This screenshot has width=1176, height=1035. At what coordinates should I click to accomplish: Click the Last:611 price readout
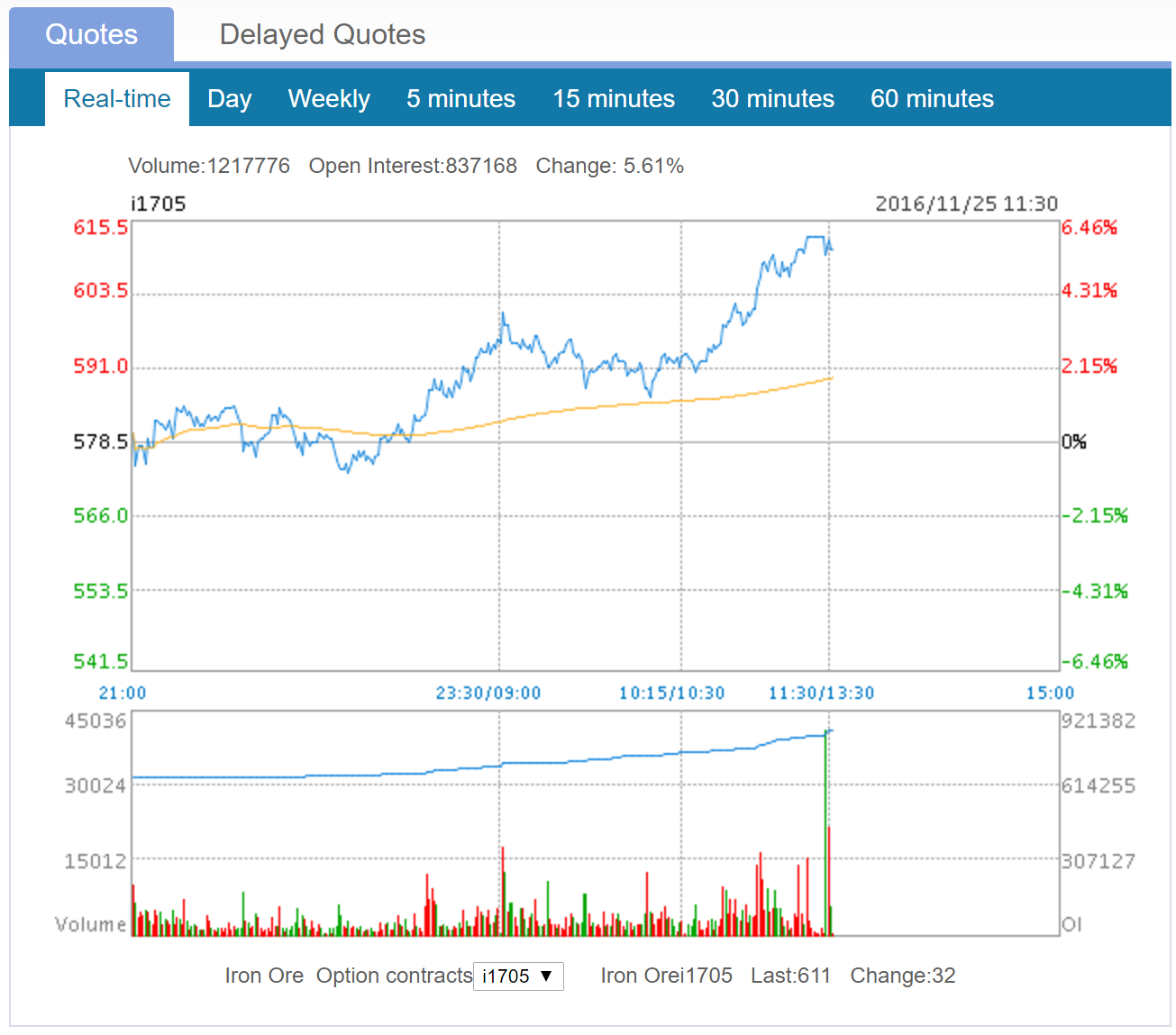790,976
